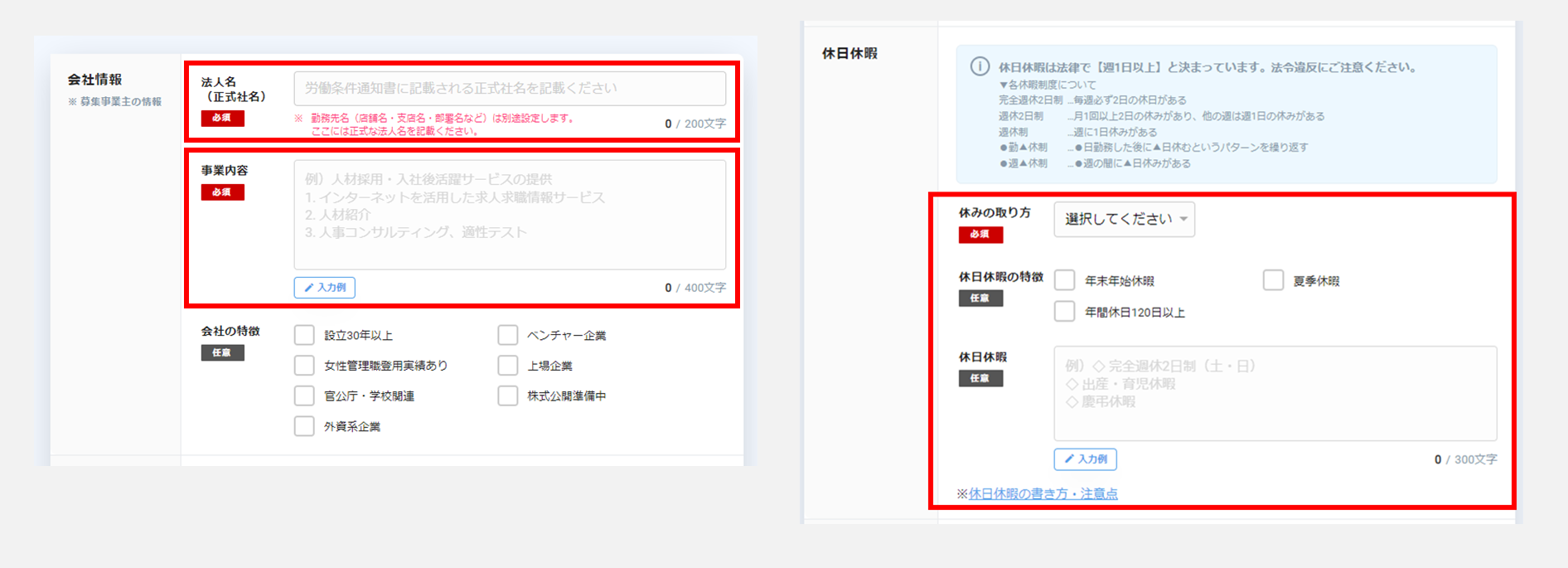Click the 休日休暇の特徴 label

click(1000, 277)
